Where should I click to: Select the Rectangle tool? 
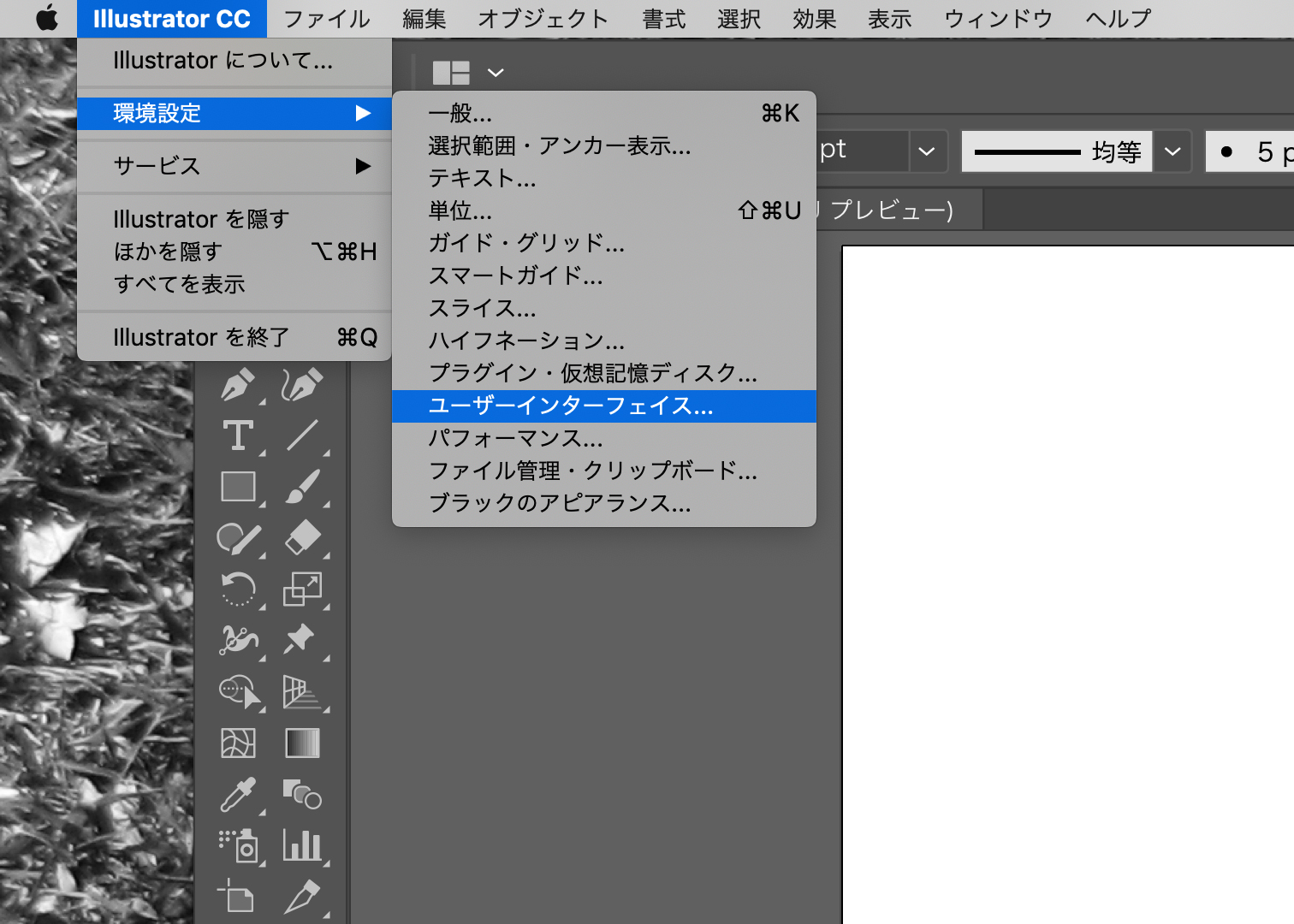point(238,487)
